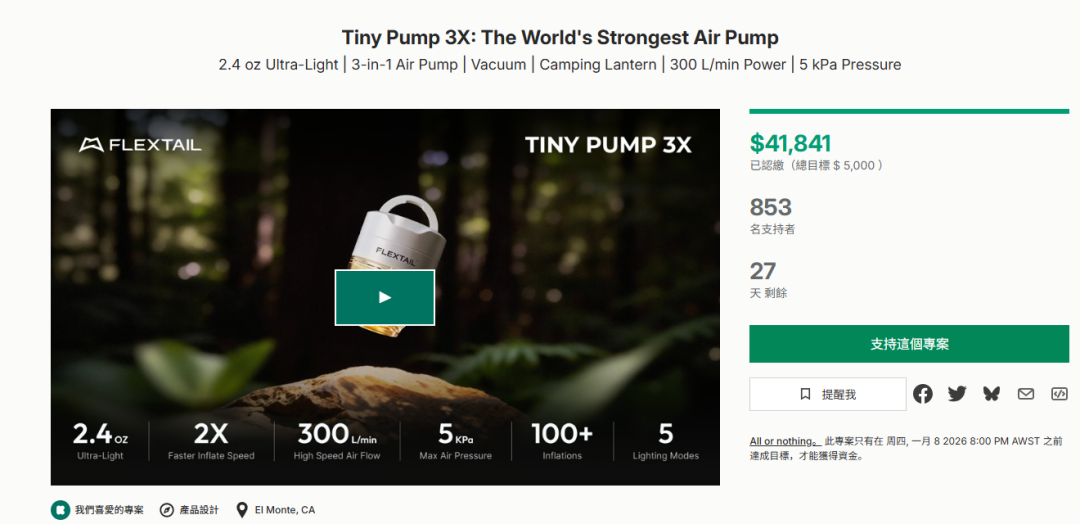The image size is (1080, 524).
Task: Share the project on Facebook
Action: pyautogui.click(x=922, y=394)
